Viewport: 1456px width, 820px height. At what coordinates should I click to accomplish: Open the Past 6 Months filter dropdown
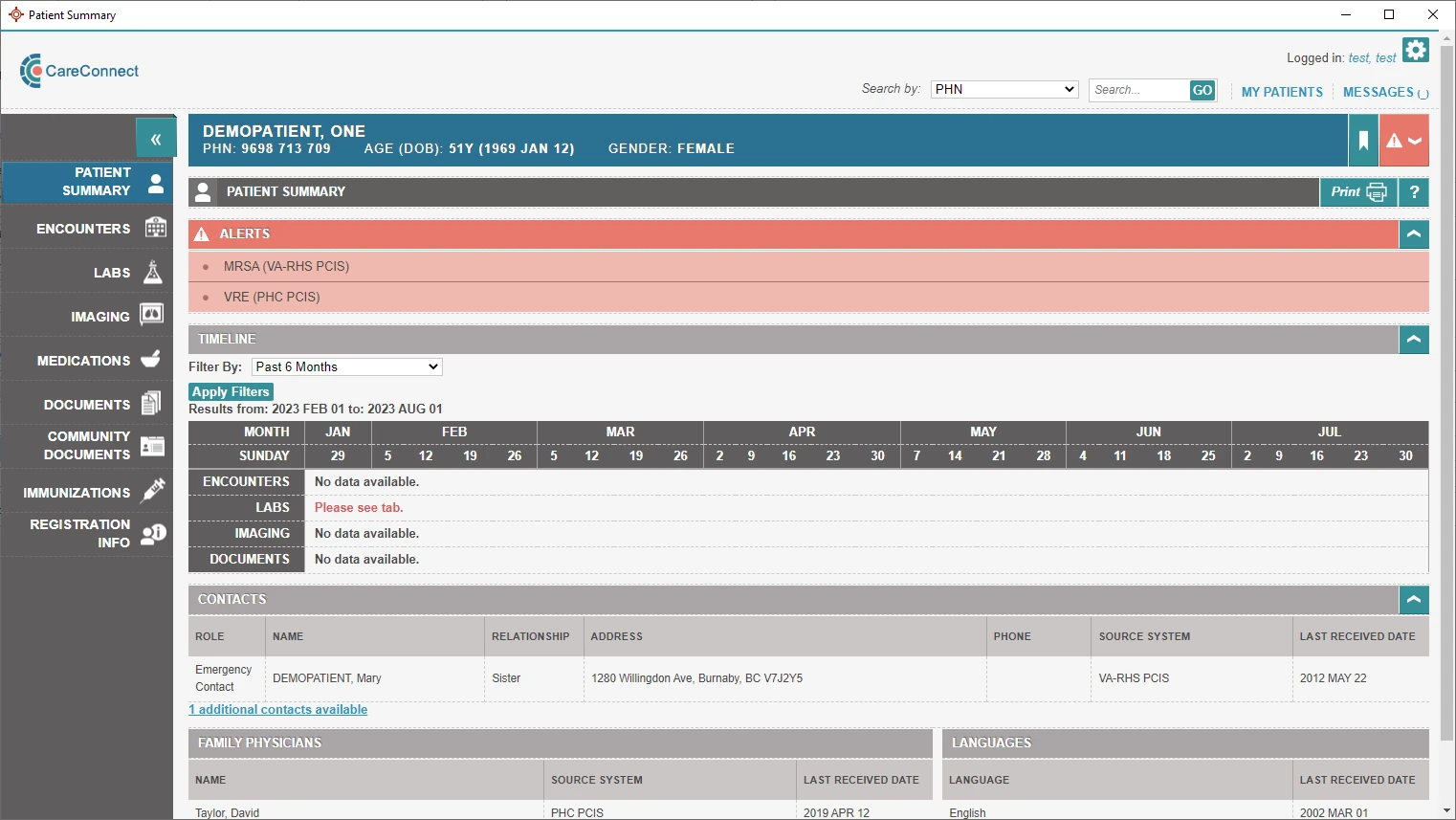[x=346, y=367]
